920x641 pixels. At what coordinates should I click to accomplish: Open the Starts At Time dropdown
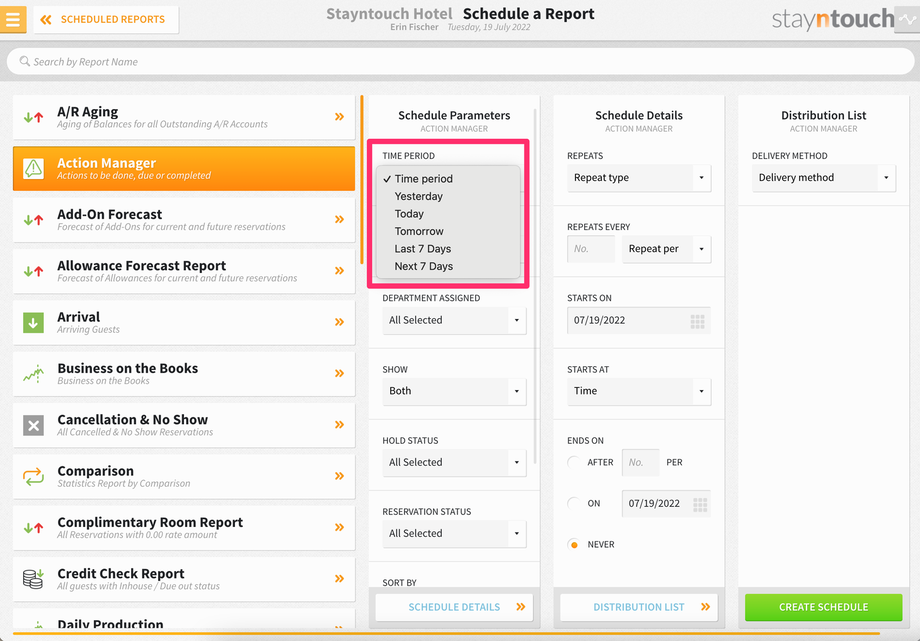(639, 392)
